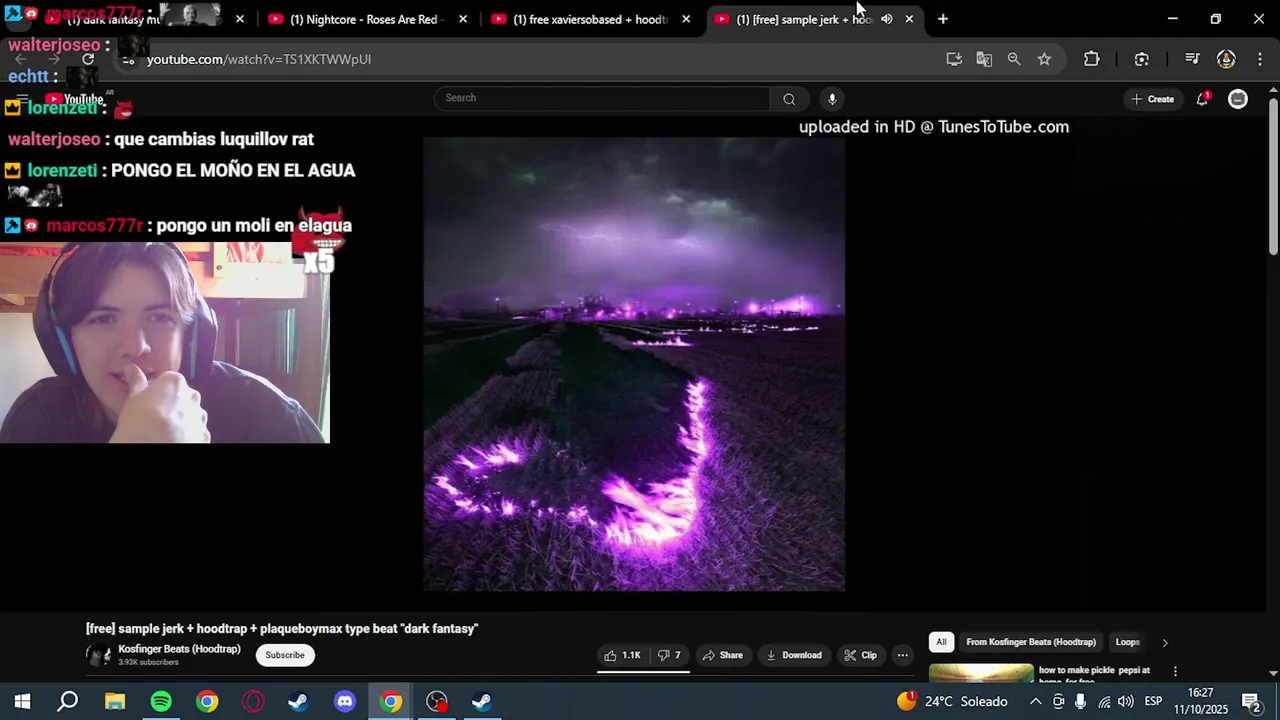
Task: Show hidden system tray icons
Action: click(x=1036, y=701)
